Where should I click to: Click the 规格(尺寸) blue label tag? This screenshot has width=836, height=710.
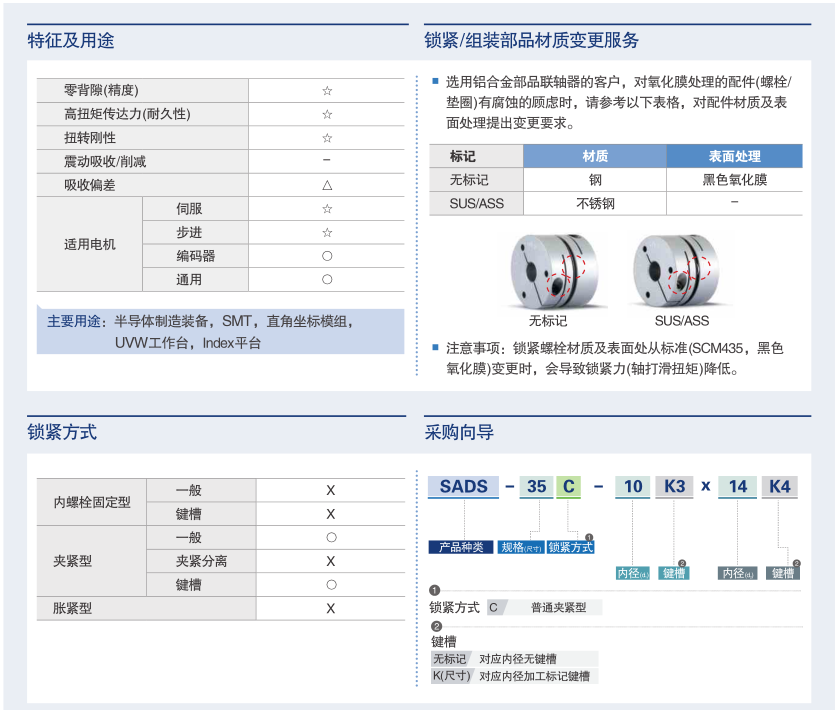(521, 547)
